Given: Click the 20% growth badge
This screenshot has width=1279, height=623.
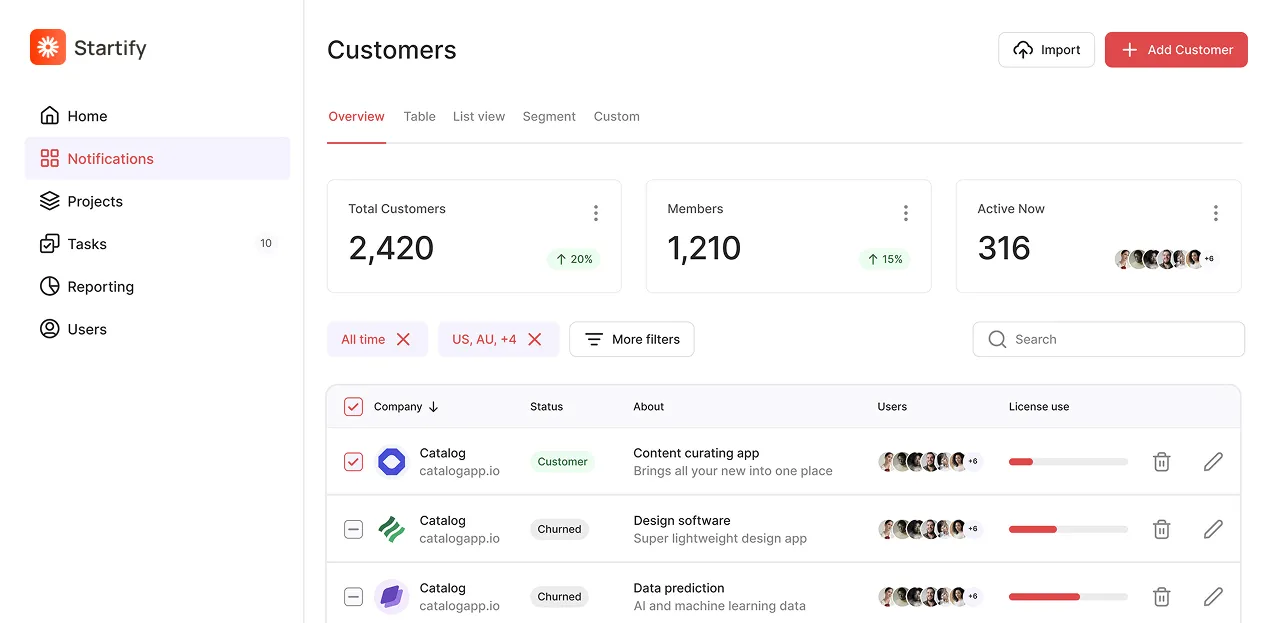Looking at the screenshot, I should click(x=573, y=259).
